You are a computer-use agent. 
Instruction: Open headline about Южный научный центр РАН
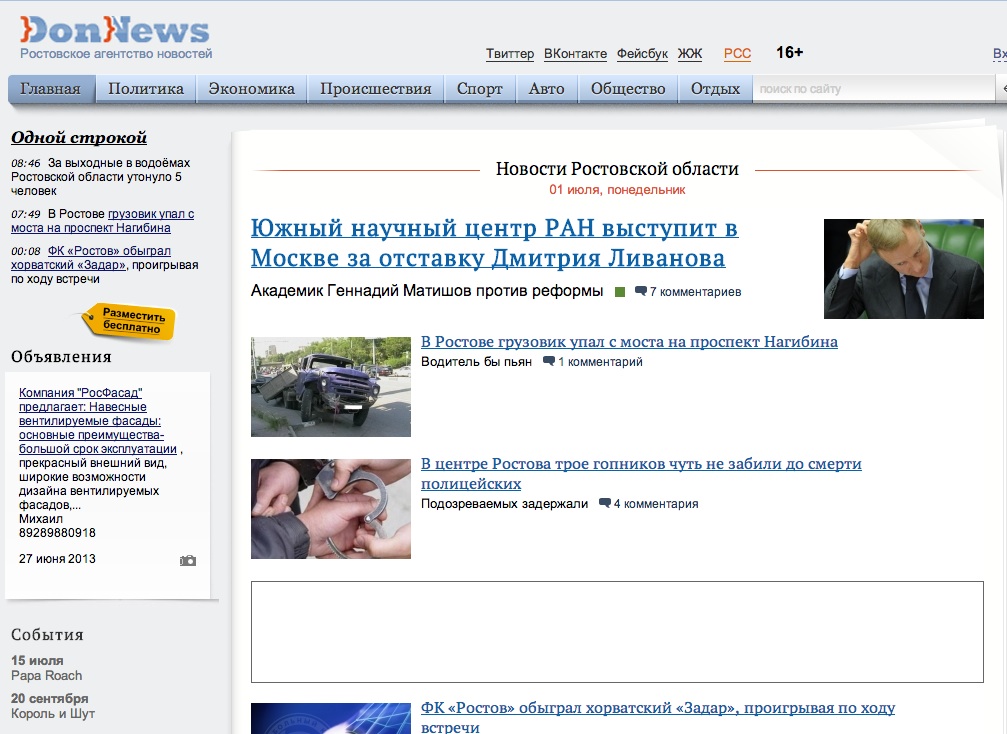tap(494, 243)
